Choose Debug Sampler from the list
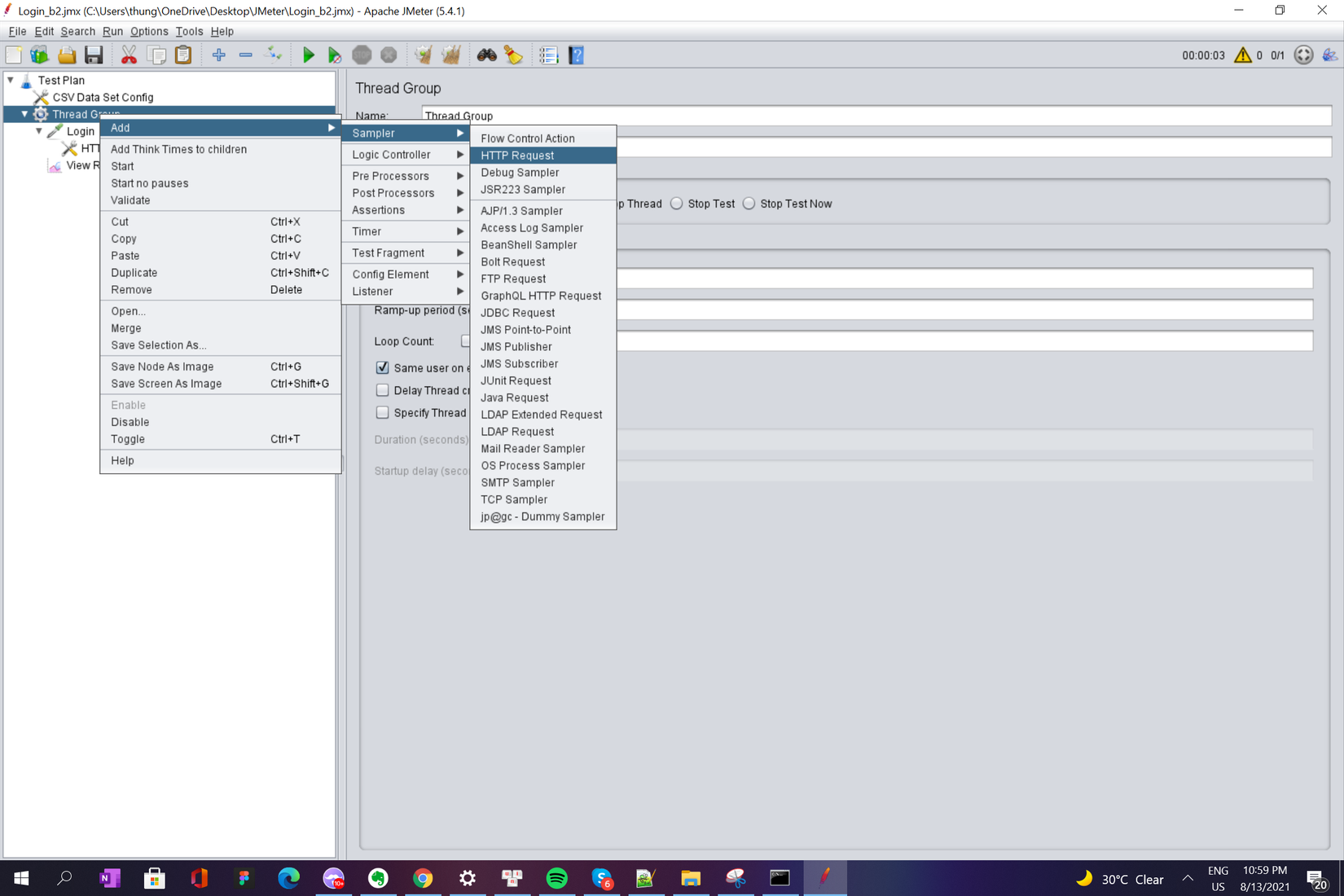 click(543, 173)
